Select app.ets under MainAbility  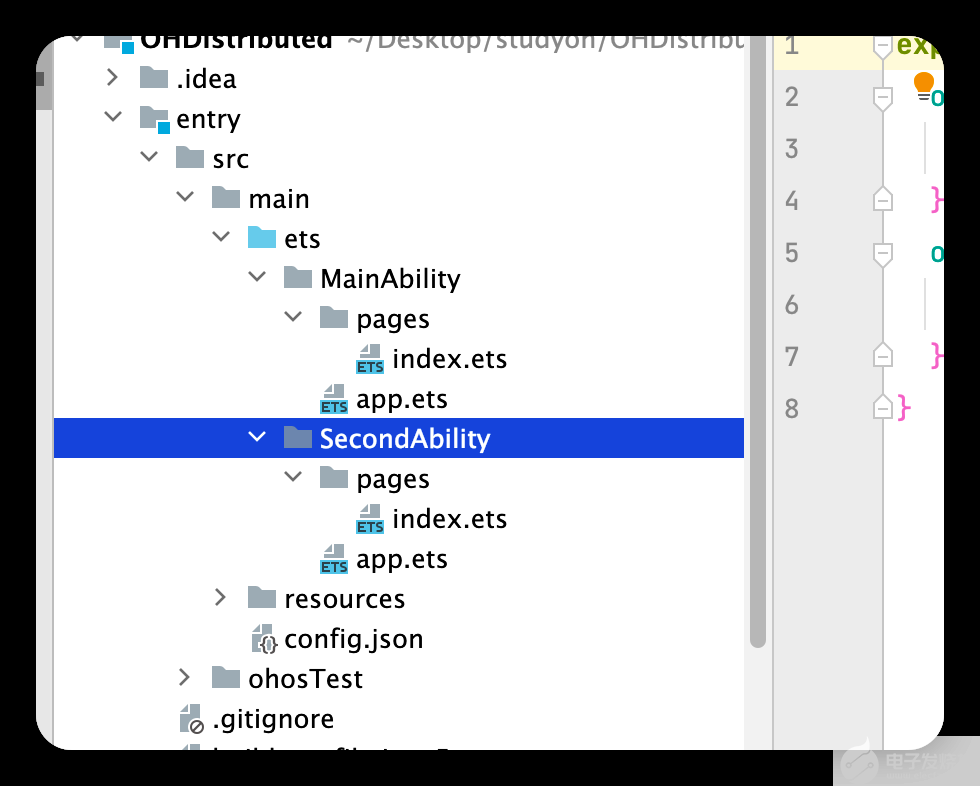[x=402, y=399]
